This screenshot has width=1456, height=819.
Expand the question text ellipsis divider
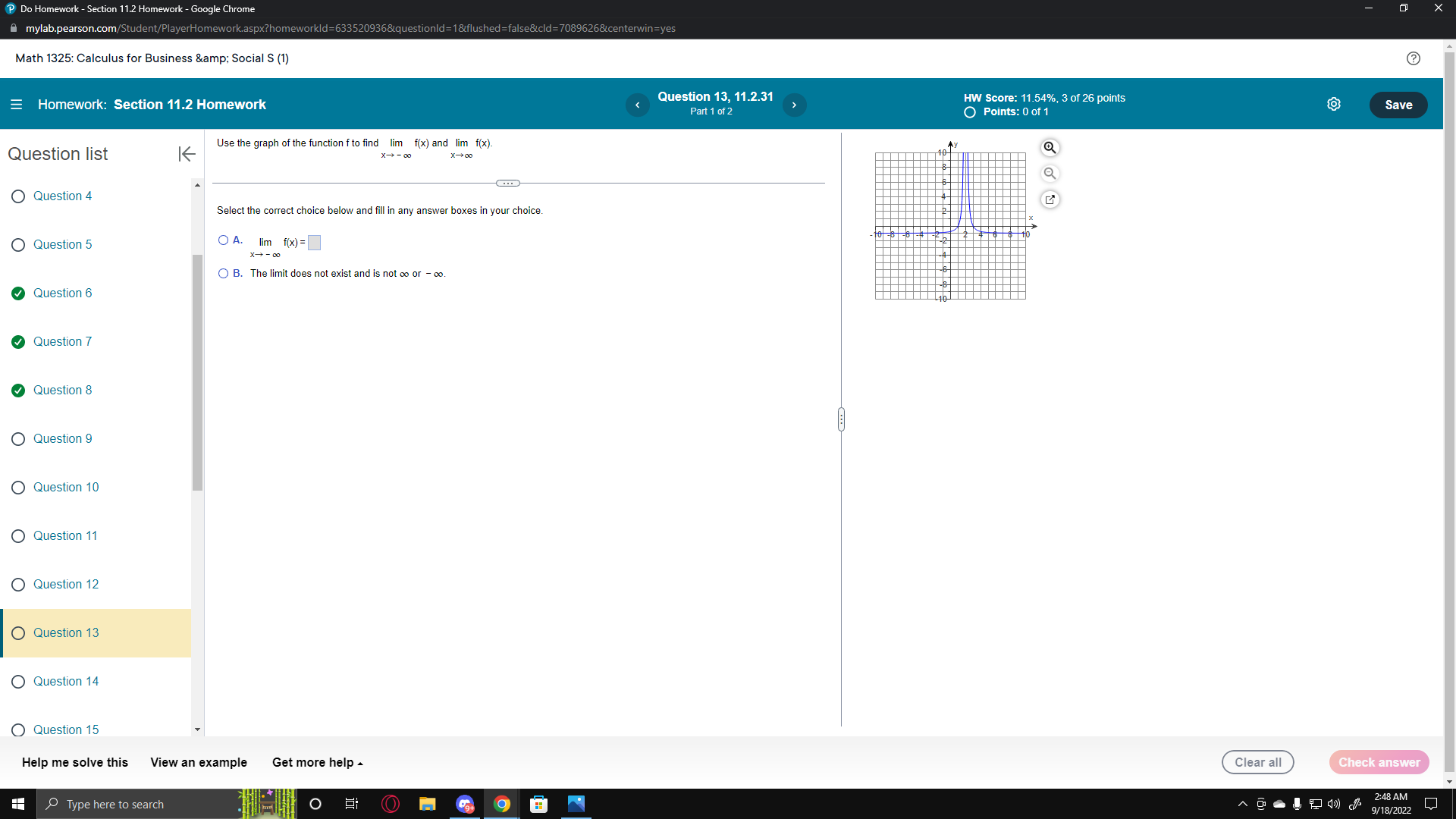[x=507, y=184]
